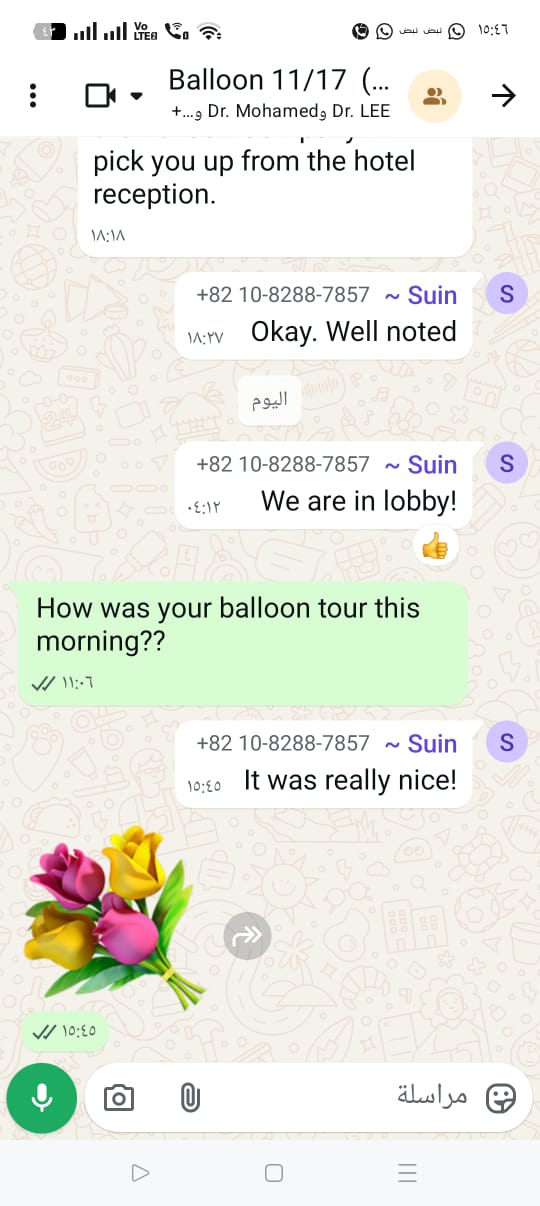Tap the thumbs-up reaction on lobby message
Viewport: 540px width, 1206px height.
click(435, 545)
